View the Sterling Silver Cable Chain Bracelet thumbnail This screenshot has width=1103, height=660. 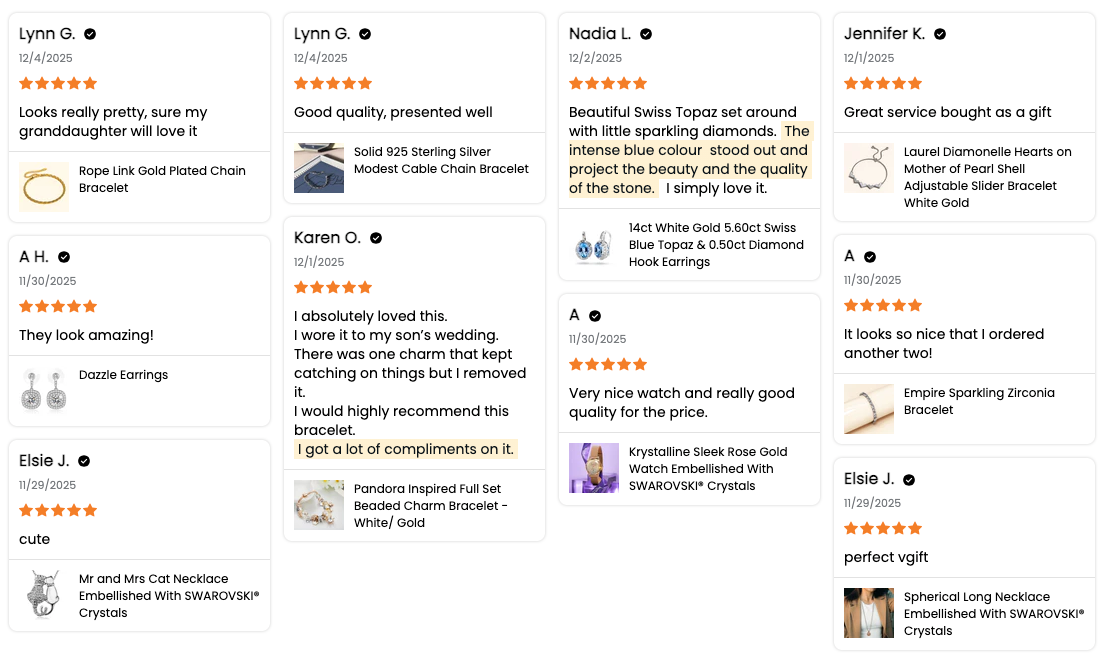click(319, 168)
